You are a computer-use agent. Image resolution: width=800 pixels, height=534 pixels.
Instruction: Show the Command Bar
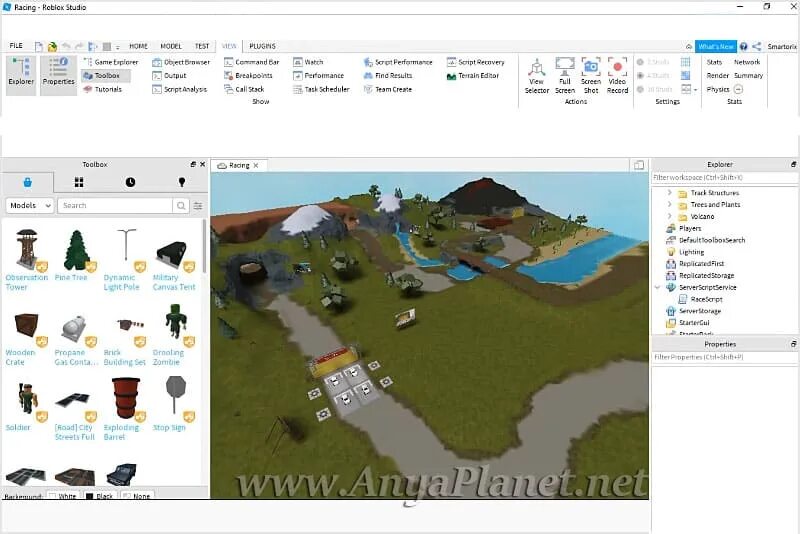click(x=252, y=62)
